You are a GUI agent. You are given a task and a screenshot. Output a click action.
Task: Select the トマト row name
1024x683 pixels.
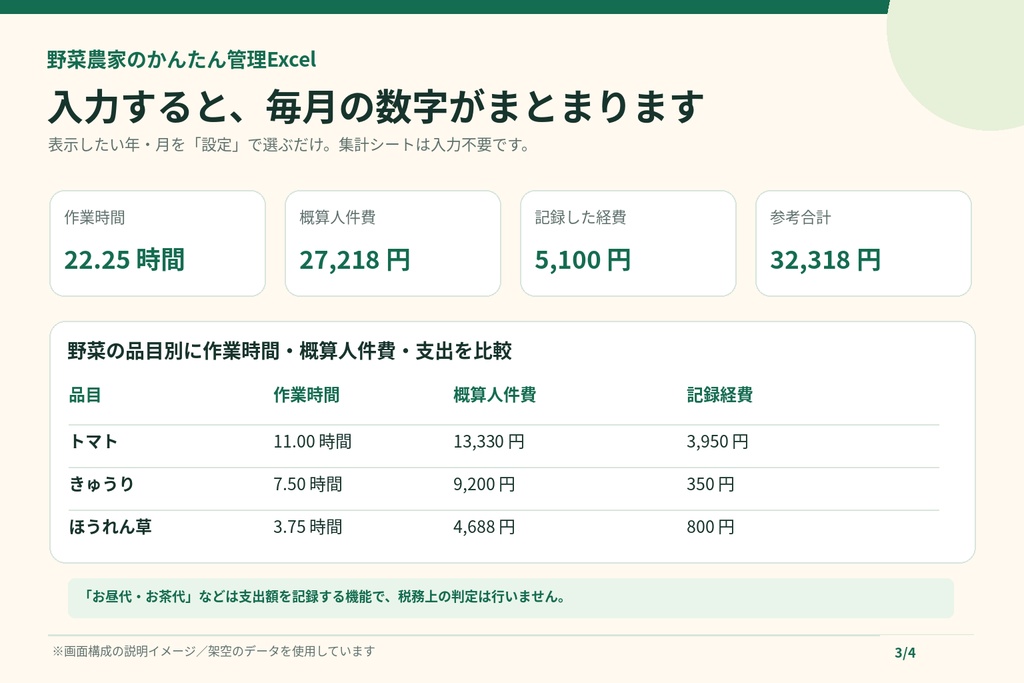pos(93,441)
